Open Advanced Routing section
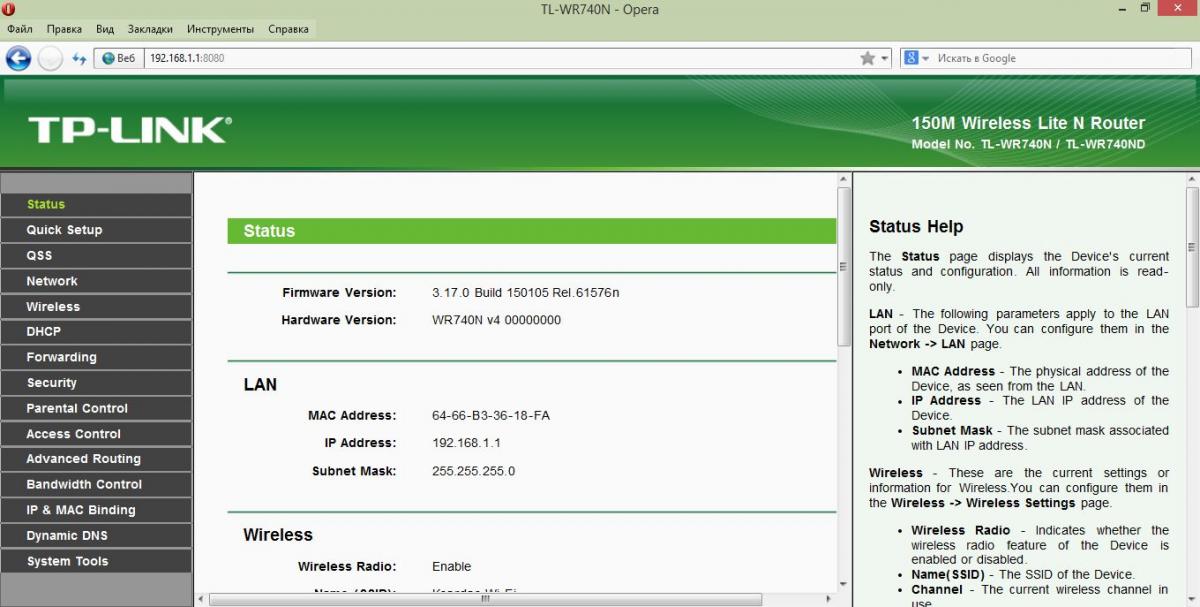The width and height of the screenshot is (1200, 607). (96, 459)
